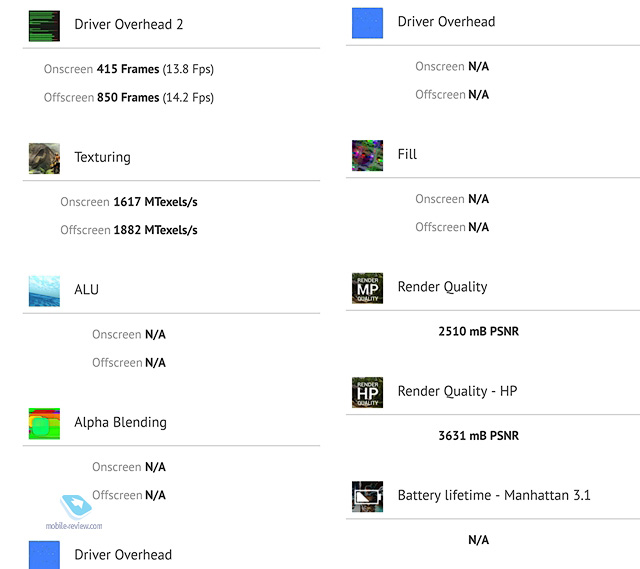
Task: Click Offscreen 1882 MTexels/s result
Action: pyautogui.click(x=129, y=230)
